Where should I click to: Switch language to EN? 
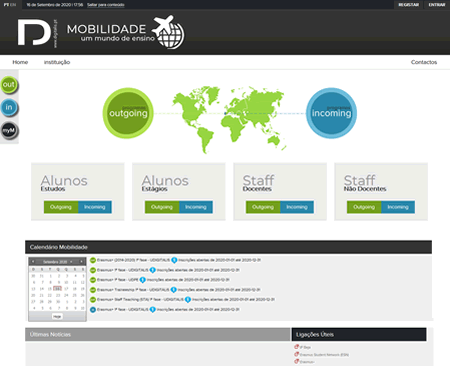(x=13, y=5)
